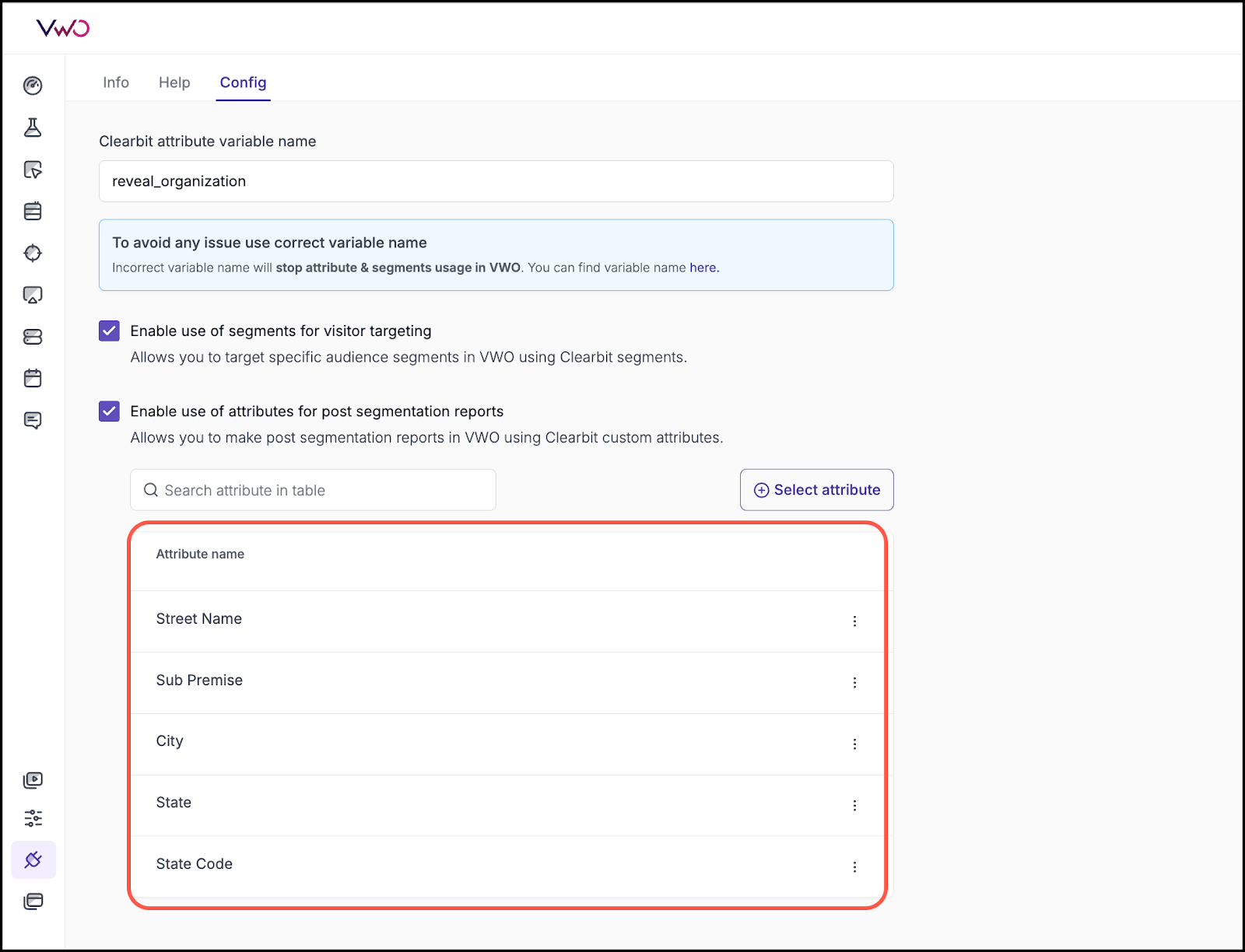Click the VWO logo
The width and height of the screenshot is (1245, 952).
63,29
